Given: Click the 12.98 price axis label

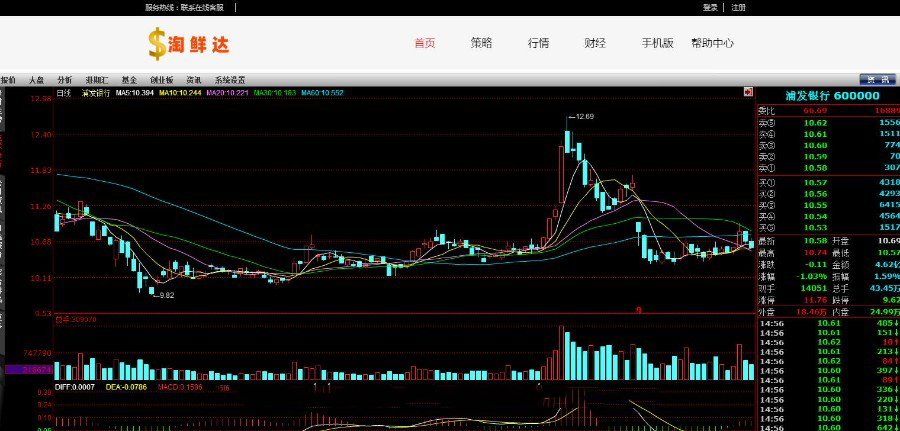Looking at the screenshot, I should (41, 99).
